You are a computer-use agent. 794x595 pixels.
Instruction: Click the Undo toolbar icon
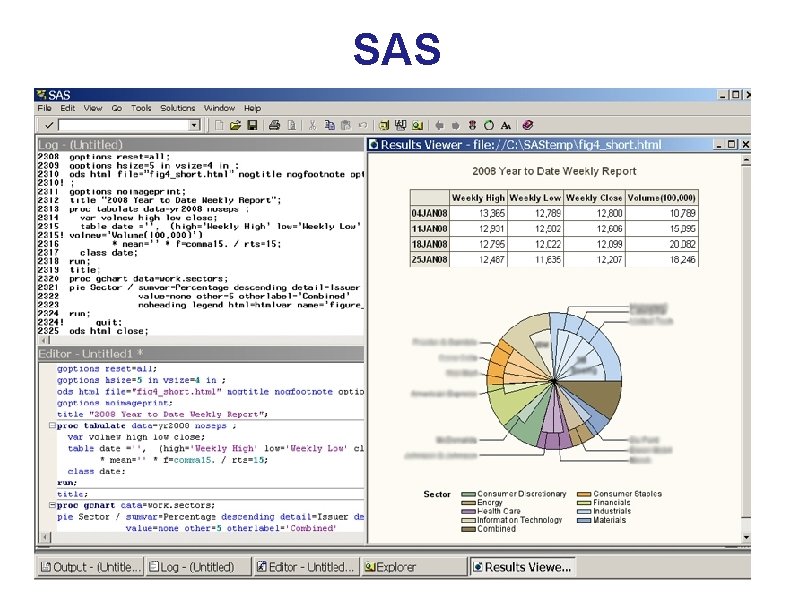point(363,125)
